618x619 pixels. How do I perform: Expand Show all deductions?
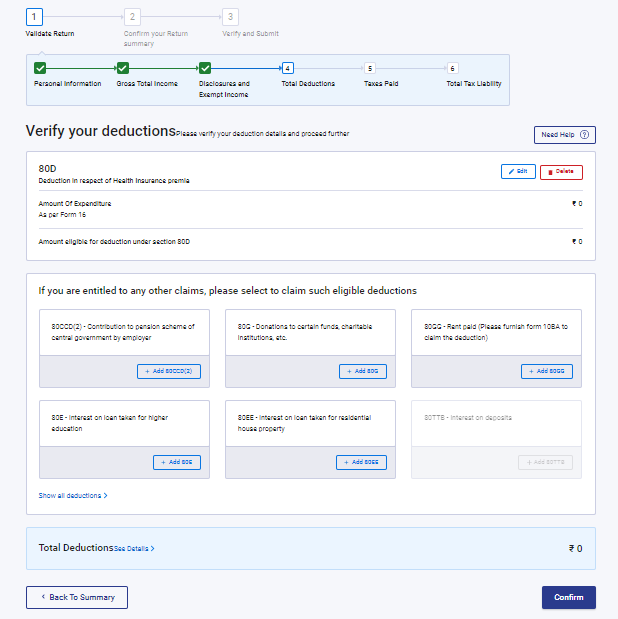click(73, 495)
